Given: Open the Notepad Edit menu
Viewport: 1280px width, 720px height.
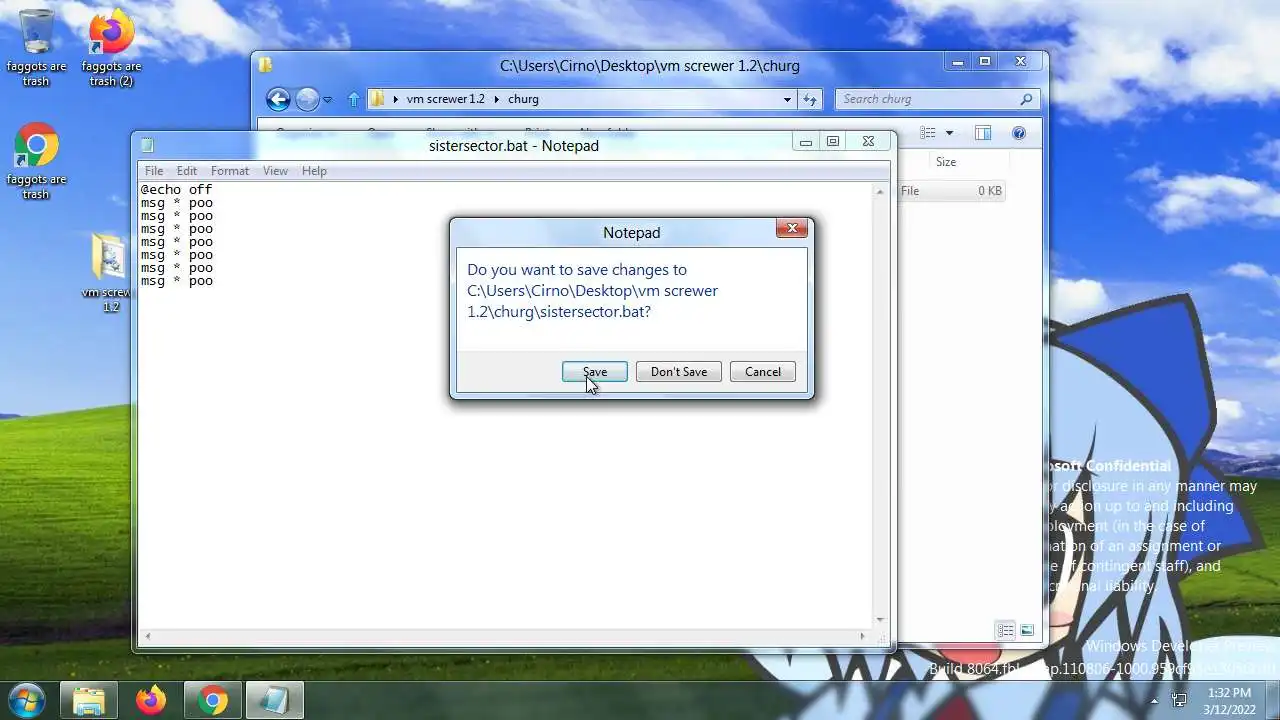Looking at the screenshot, I should click(x=187, y=171).
